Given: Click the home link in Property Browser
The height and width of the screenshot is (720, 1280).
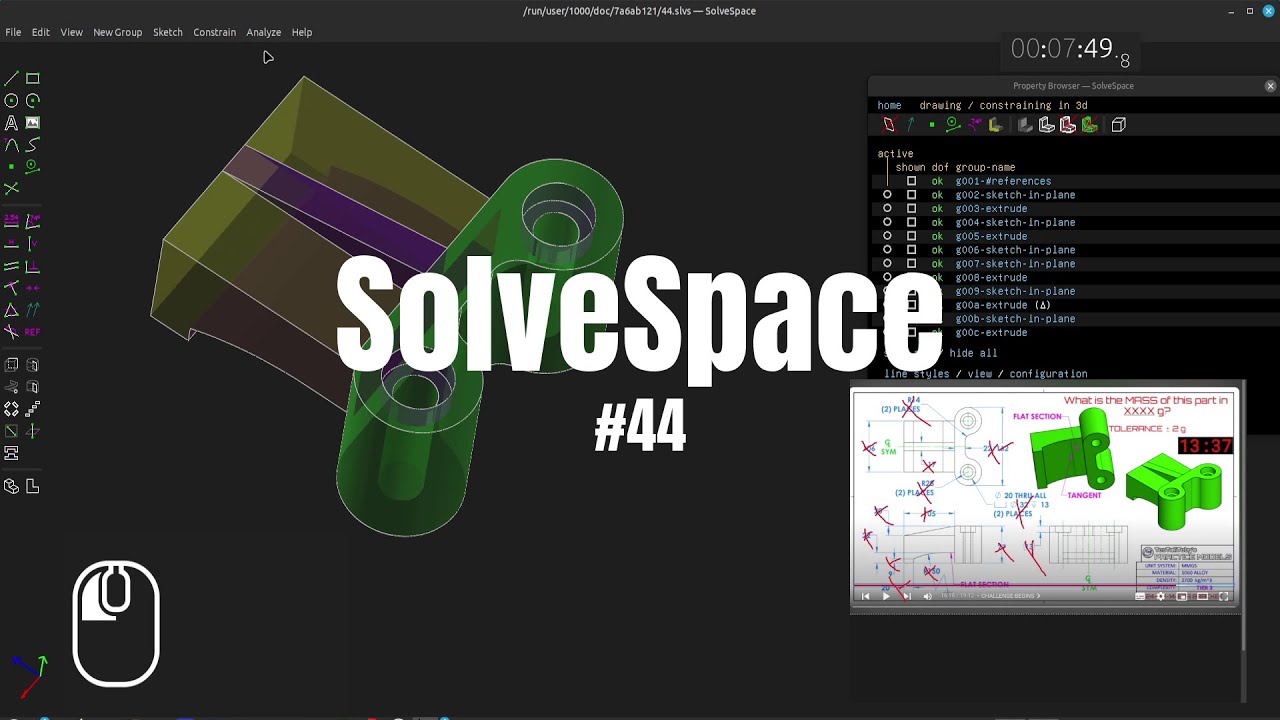Looking at the screenshot, I should 889,105.
